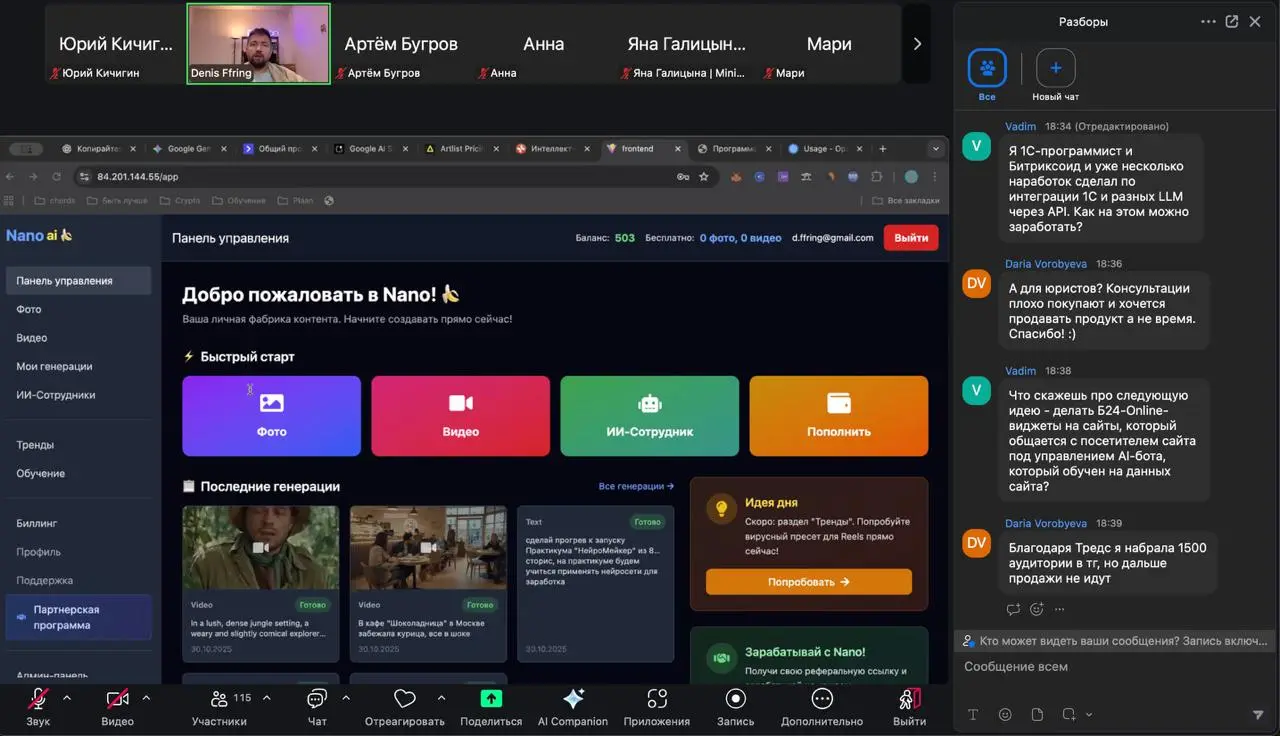
Task: Reload the browser page
Action: pos(57,177)
